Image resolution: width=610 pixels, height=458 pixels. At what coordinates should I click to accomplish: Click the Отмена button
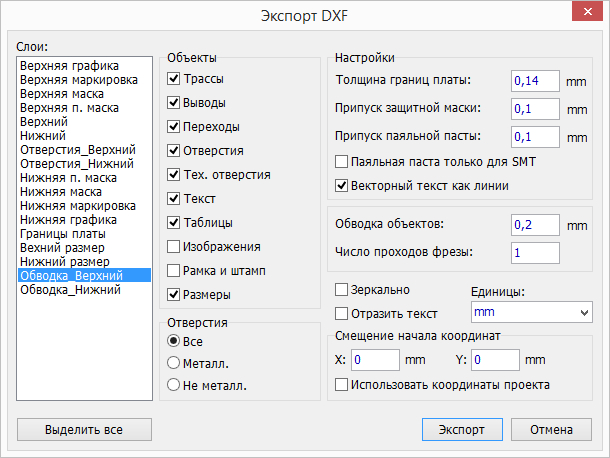[x=551, y=429]
